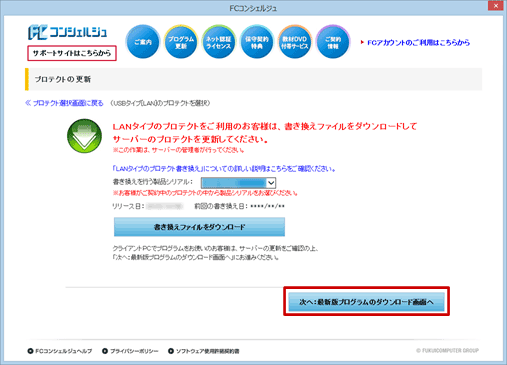Screen dimensions: 507x365
Task: Select the プログラム更新 circle icon
Action: [181, 42]
